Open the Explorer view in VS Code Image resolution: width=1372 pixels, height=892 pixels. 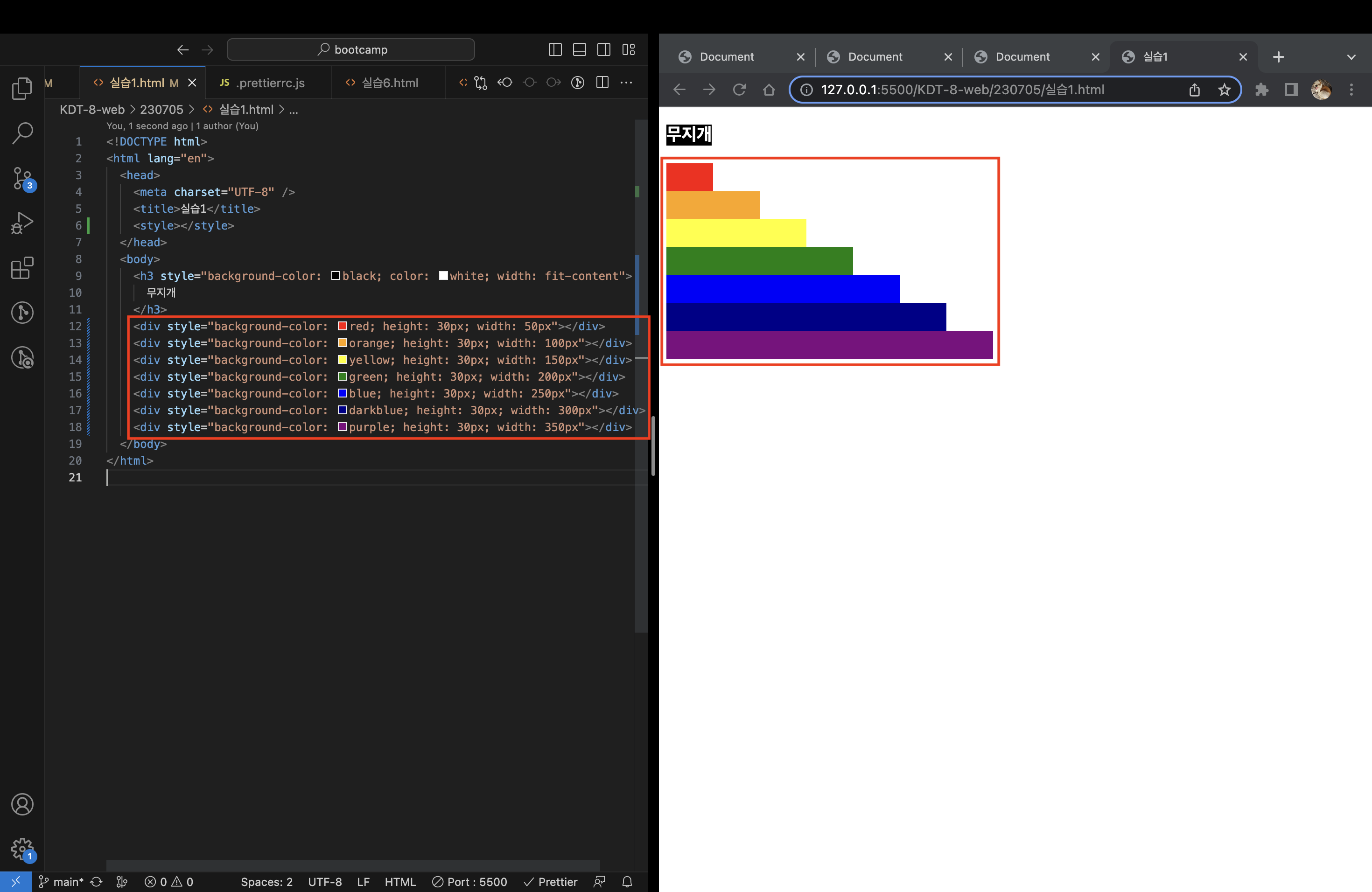22,88
